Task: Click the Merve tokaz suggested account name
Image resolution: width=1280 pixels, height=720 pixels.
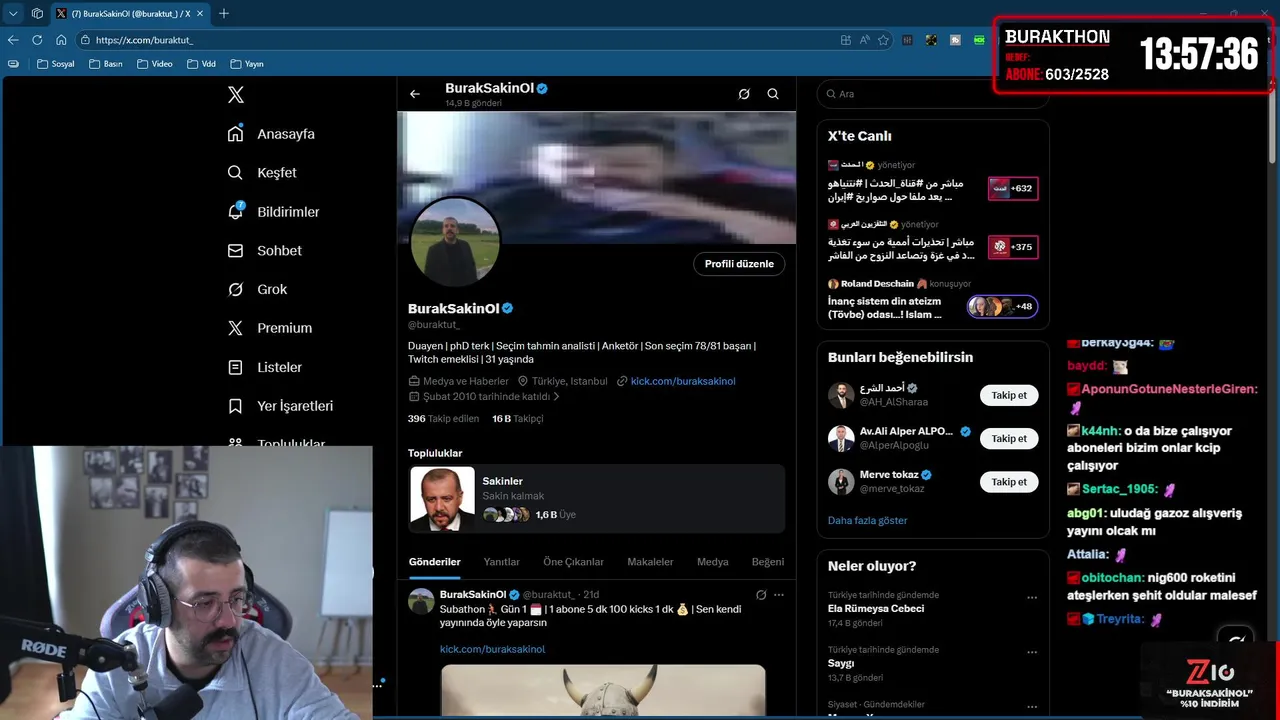Action: [888, 475]
